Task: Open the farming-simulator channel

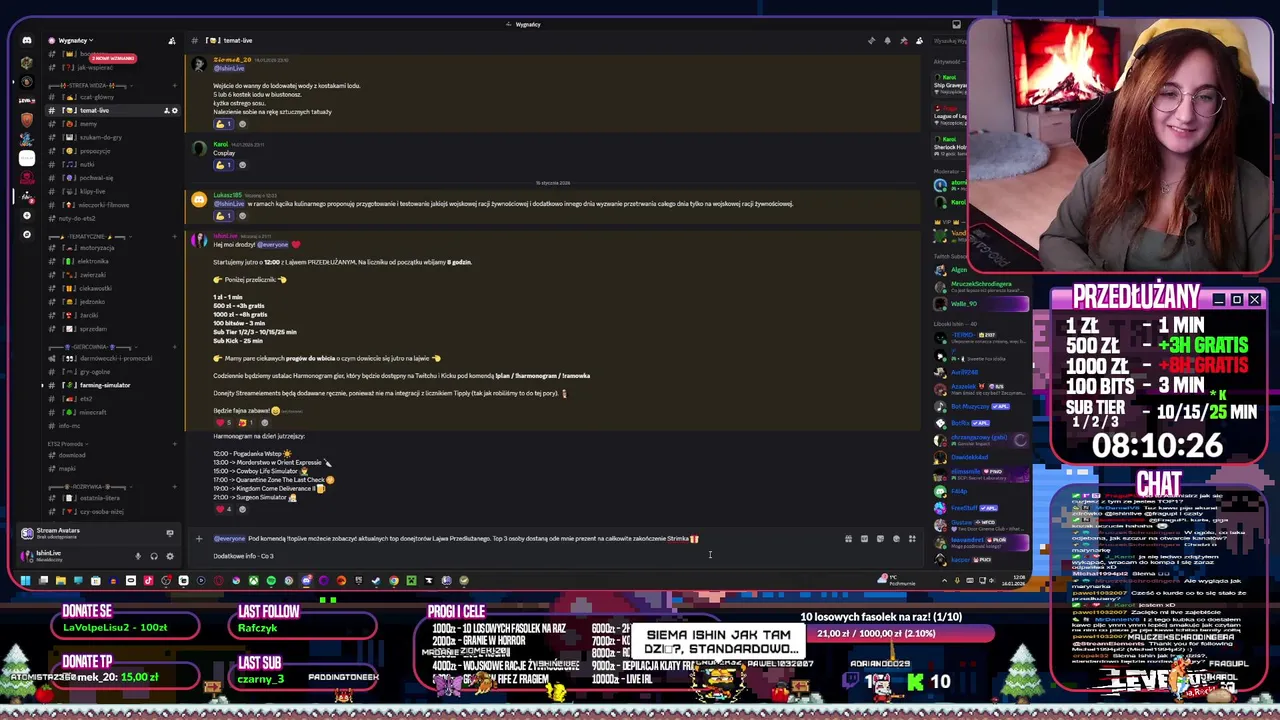Action: pos(112,385)
